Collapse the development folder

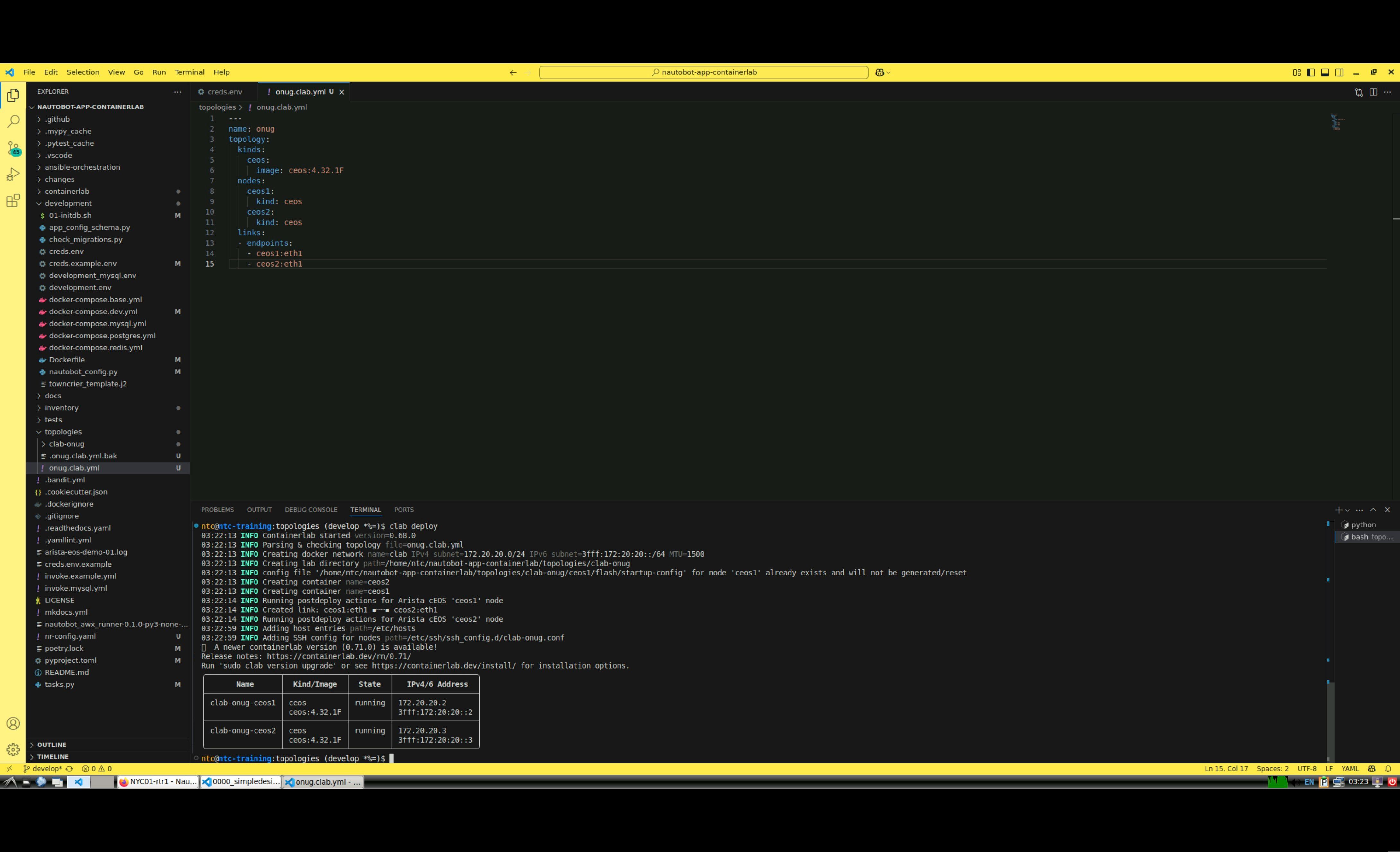tap(68, 203)
